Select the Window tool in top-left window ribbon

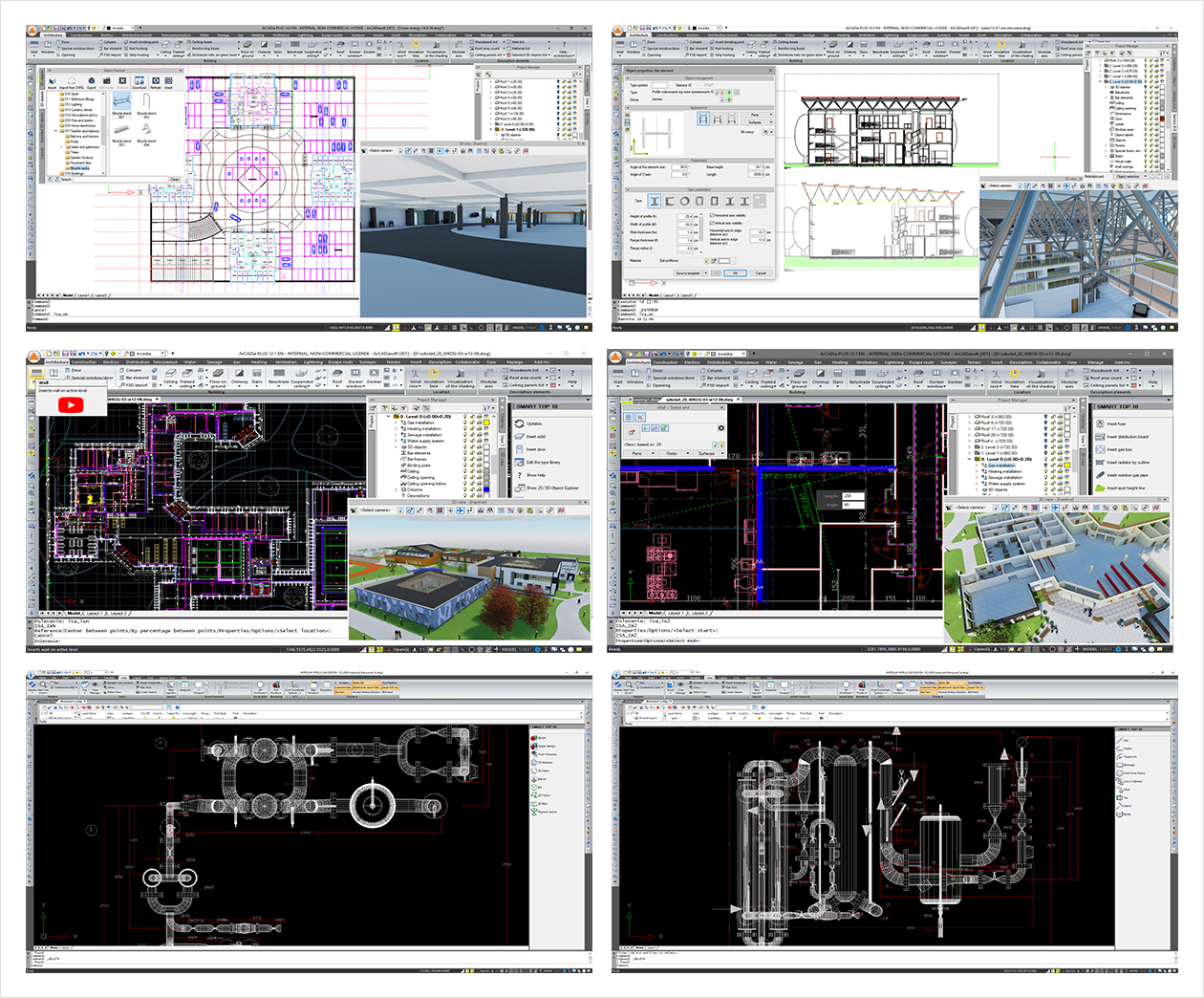tap(47, 47)
